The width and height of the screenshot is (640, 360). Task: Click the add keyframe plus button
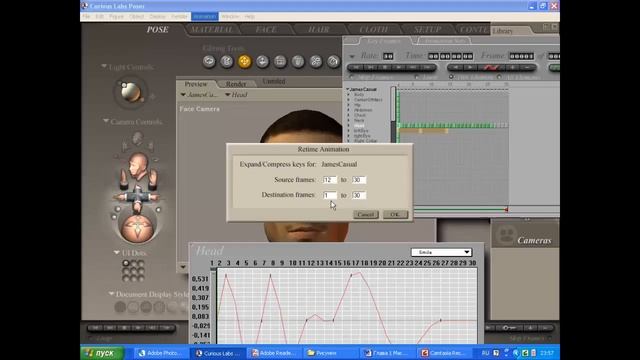[x=513, y=67]
